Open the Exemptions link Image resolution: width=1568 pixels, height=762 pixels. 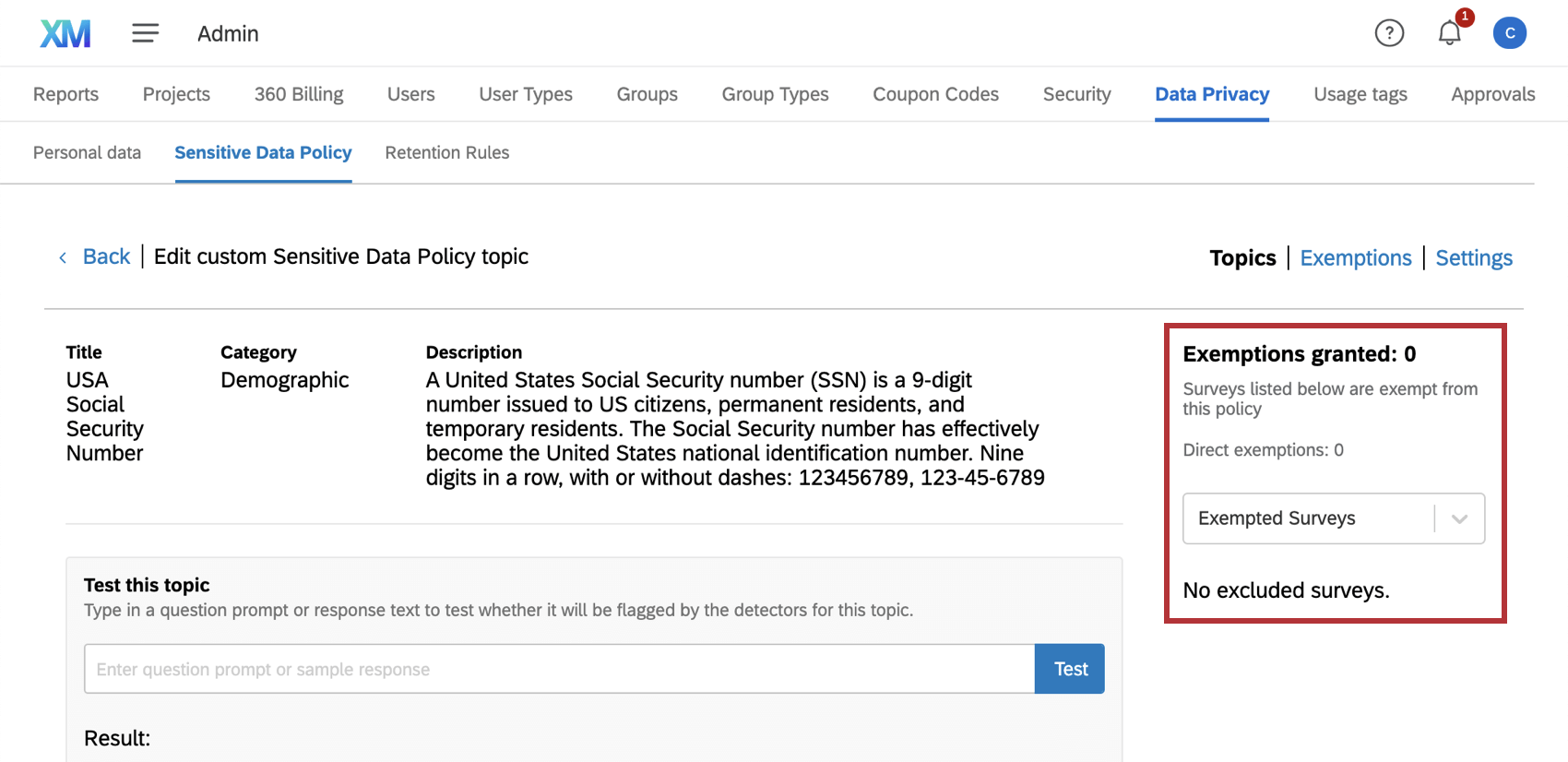[x=1355, y=258]
